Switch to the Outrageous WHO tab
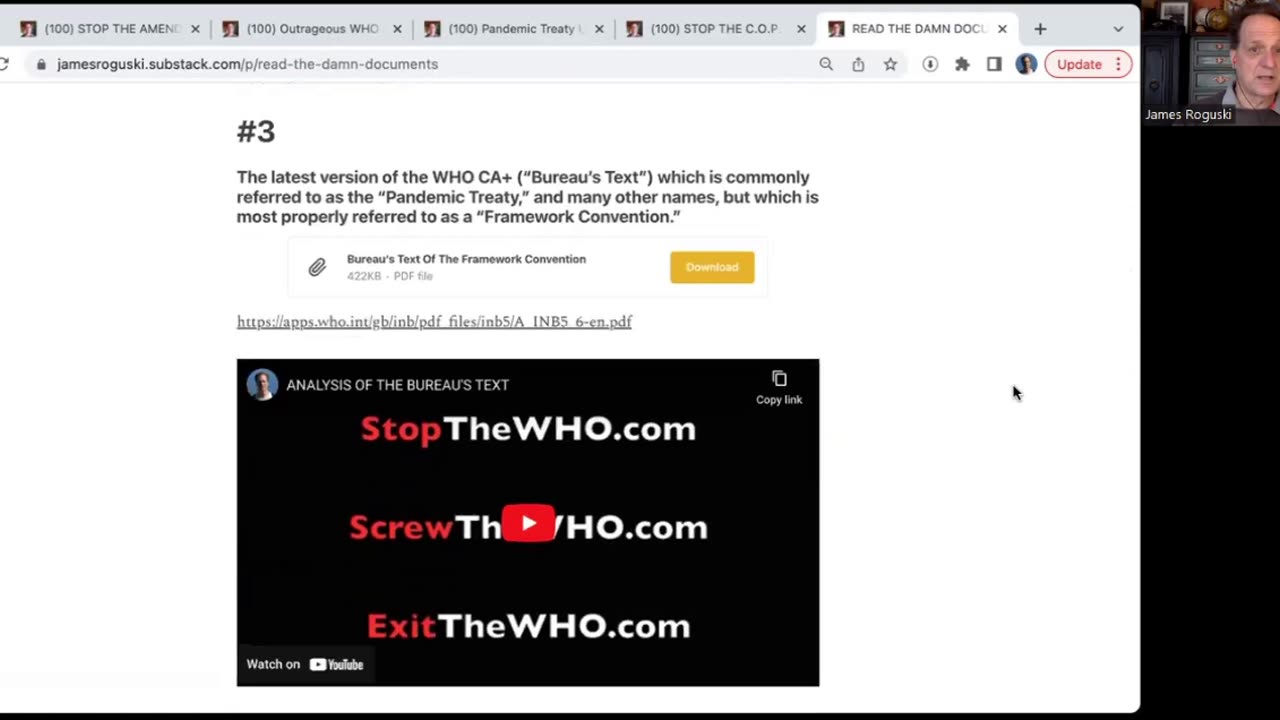The image size is (1280, 720). tap(312, 29)
